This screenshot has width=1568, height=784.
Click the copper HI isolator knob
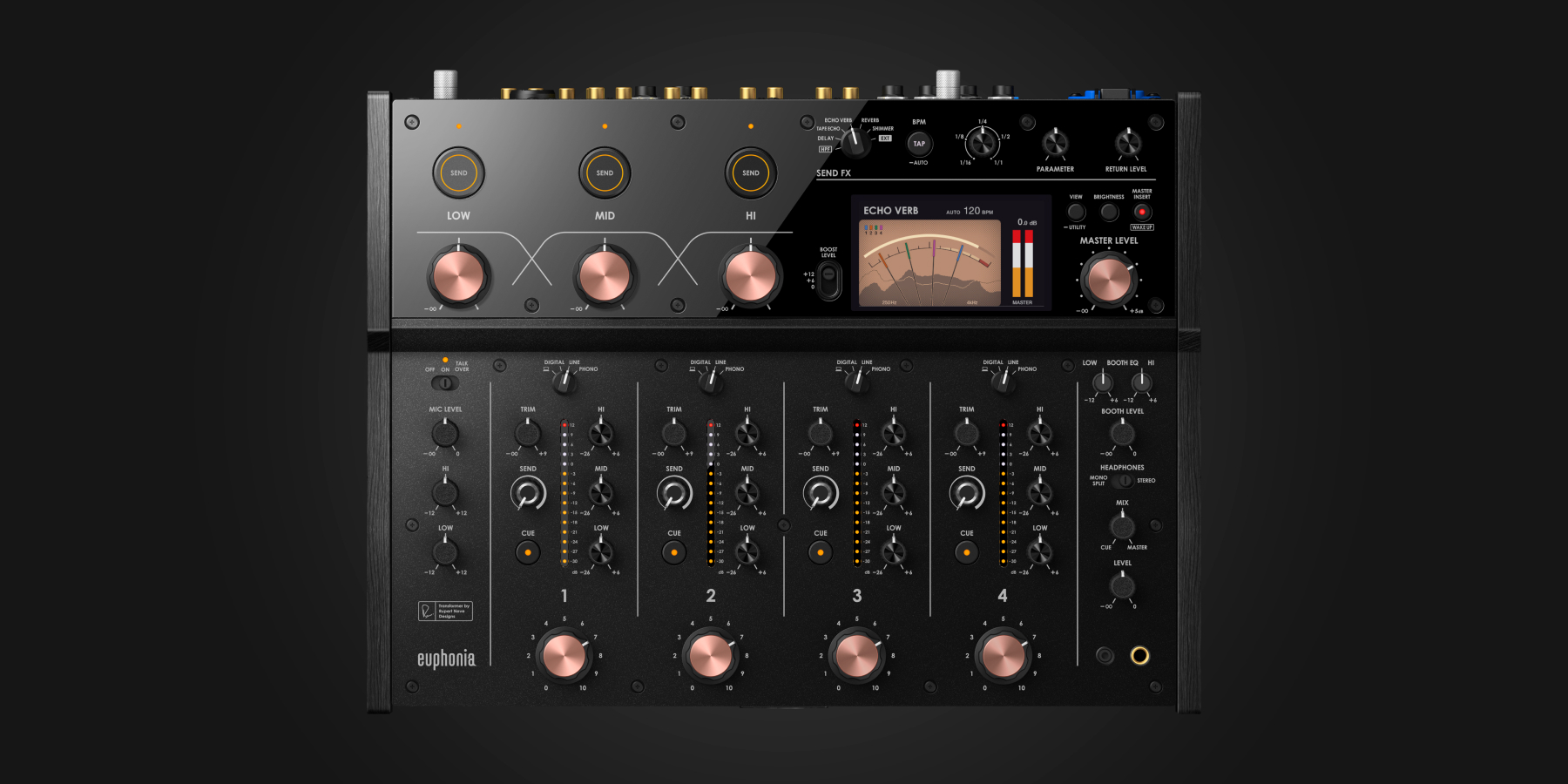[750, 275]
